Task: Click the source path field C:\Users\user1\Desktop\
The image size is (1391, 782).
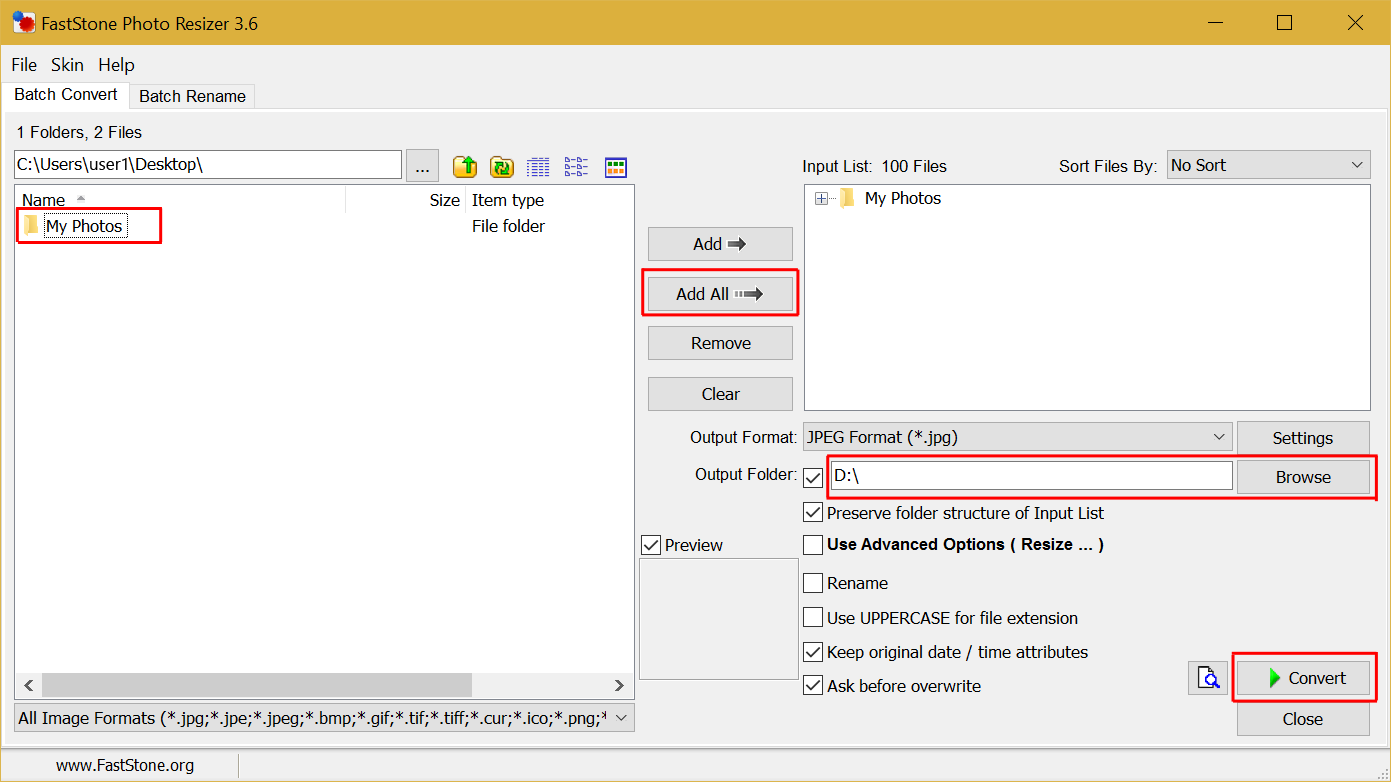Action: (208, 165)
